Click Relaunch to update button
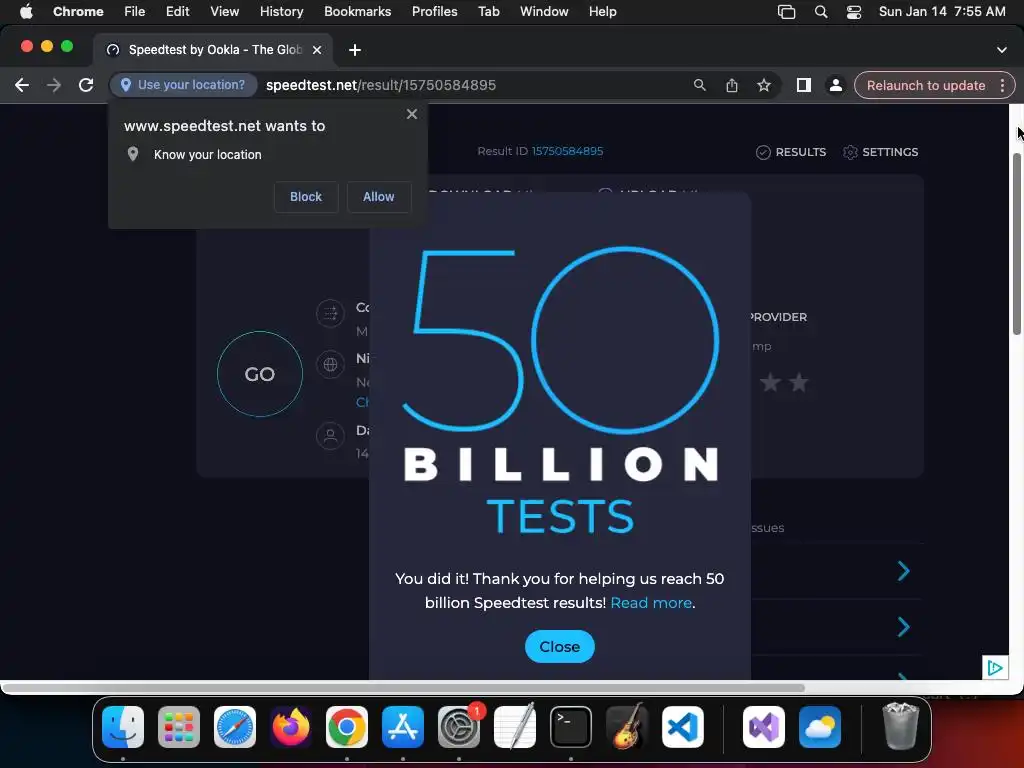 coord(925,85)
